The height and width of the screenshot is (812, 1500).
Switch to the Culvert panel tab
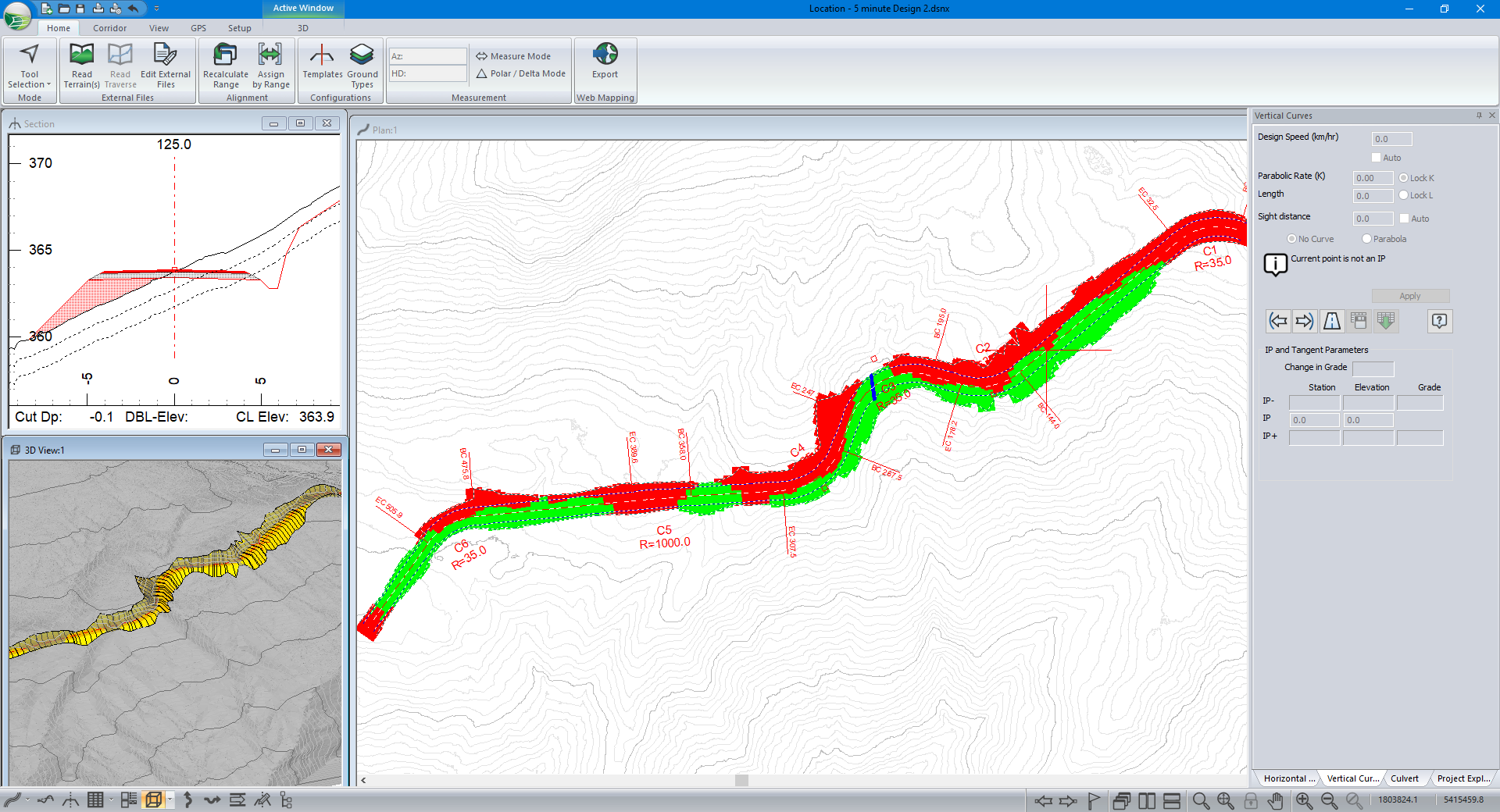pos(1404,778)
